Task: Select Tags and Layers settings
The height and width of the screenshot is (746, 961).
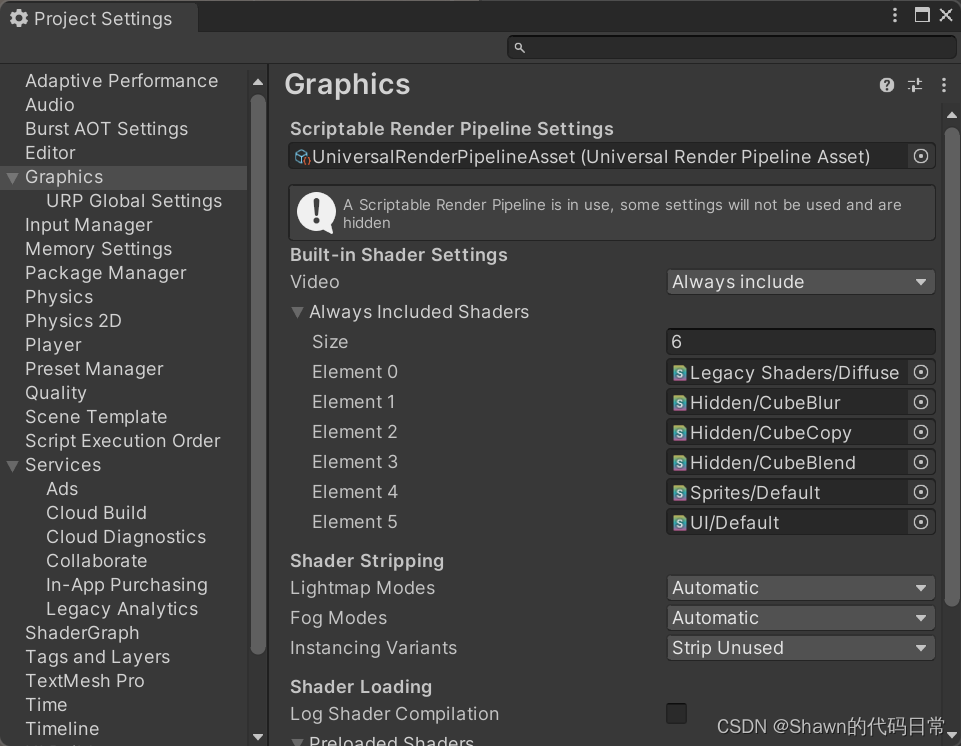Action: tap(97, 657)
